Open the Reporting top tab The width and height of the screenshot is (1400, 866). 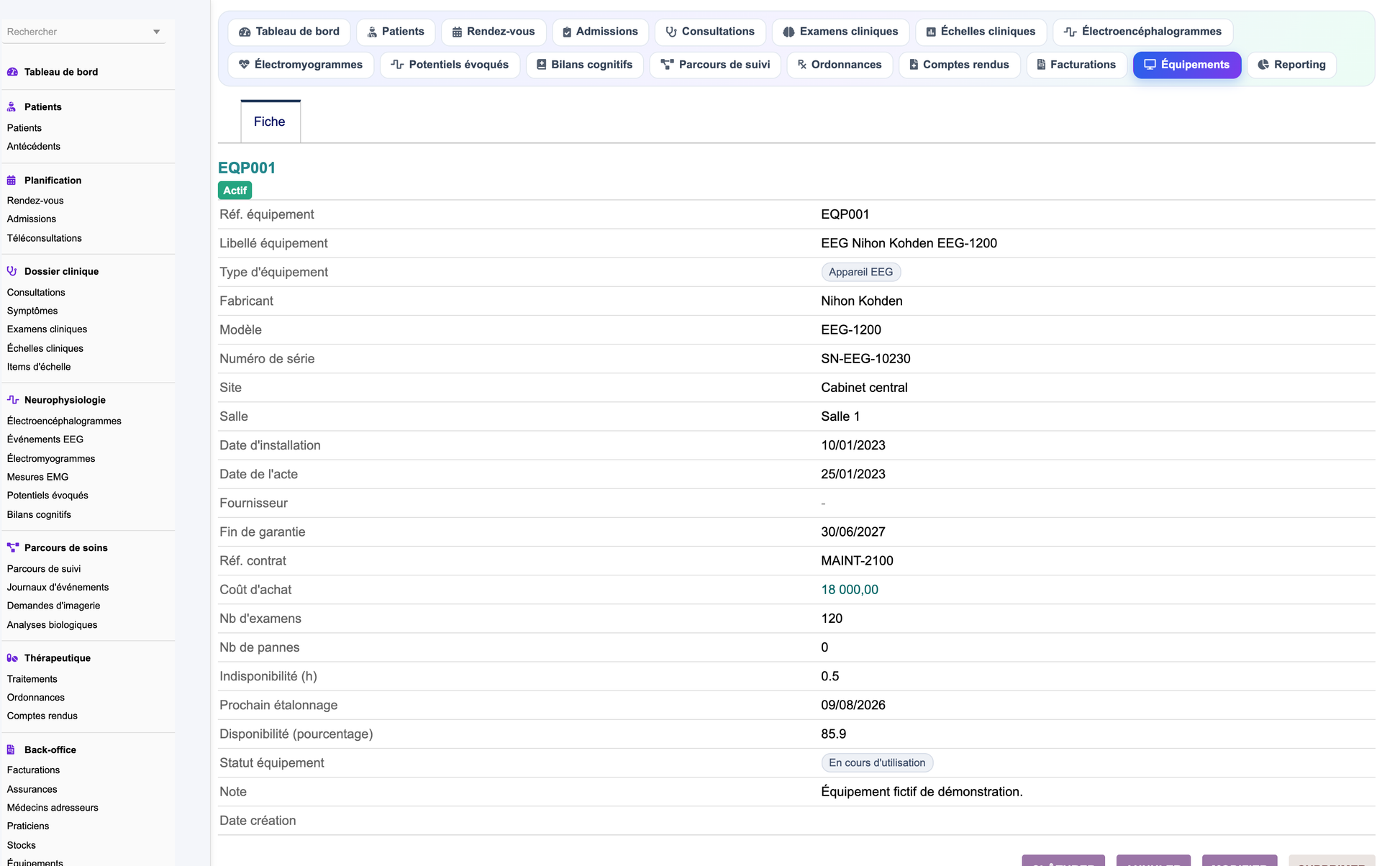1292,65
